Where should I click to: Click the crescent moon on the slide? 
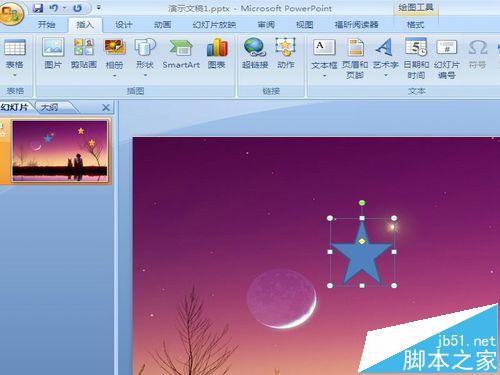282,299
